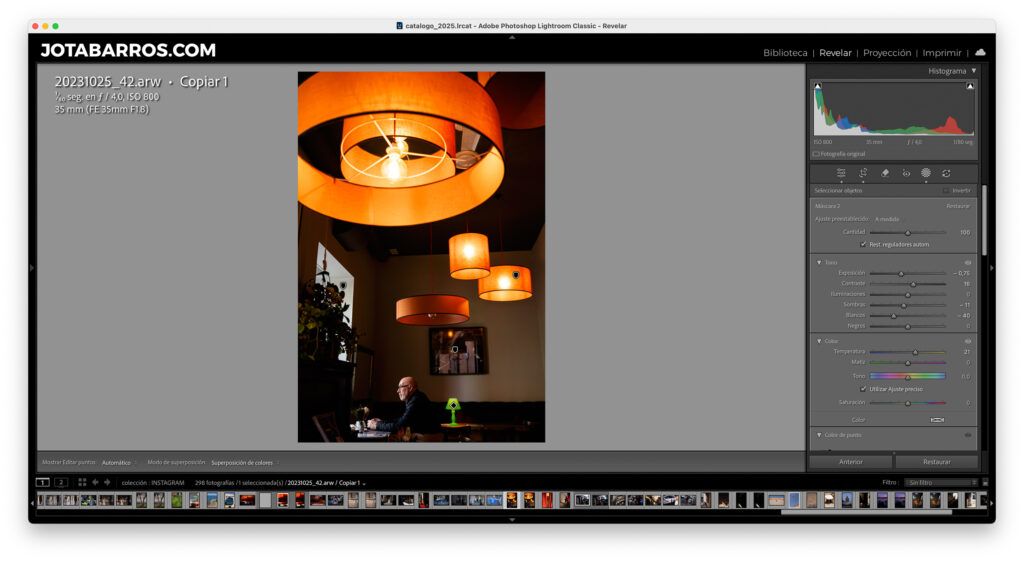
Task: Open the Edit sliders tool icon
Action: 841,173
